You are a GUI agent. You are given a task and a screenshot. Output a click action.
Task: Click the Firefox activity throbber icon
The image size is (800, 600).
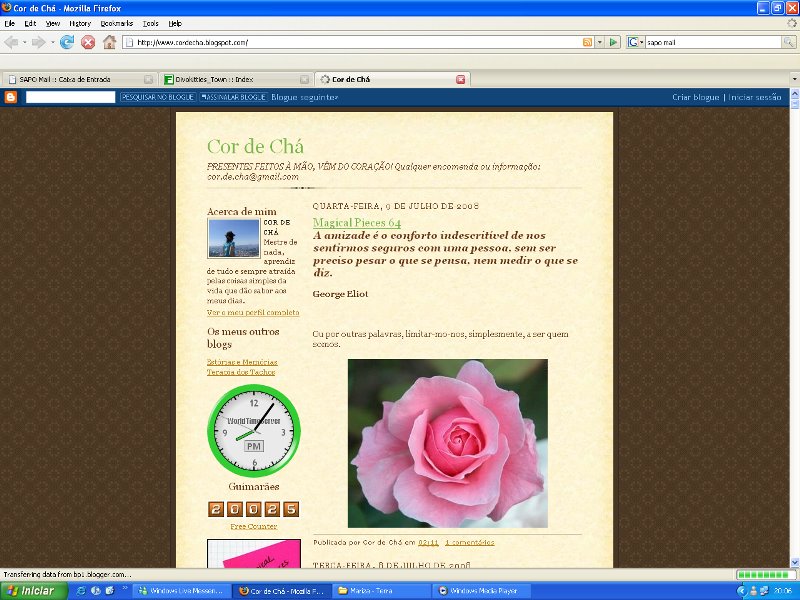[791, 23]
